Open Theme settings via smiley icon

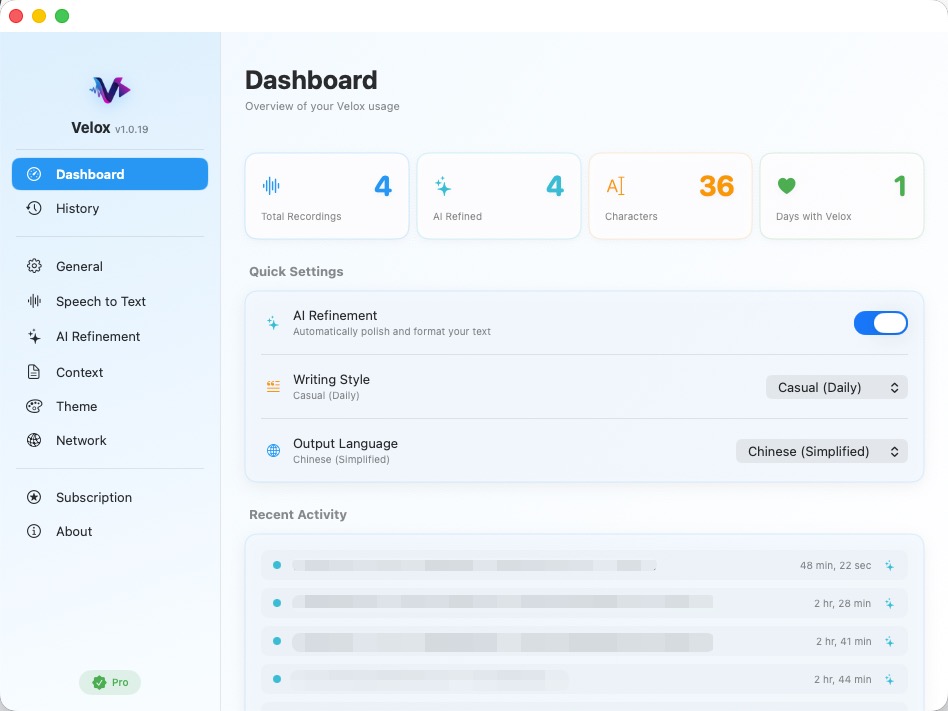click(33, 406)
